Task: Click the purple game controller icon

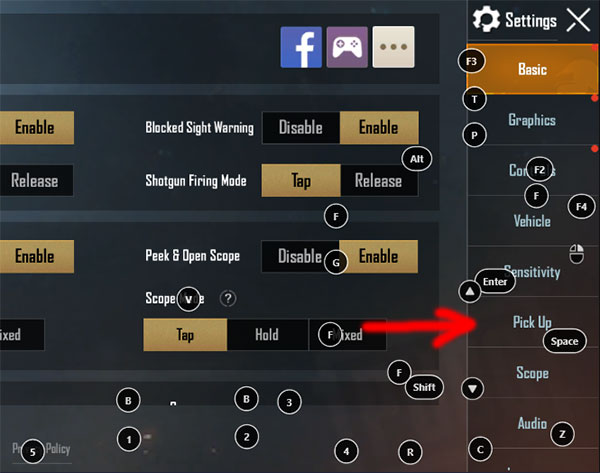Action: [347, 47]
